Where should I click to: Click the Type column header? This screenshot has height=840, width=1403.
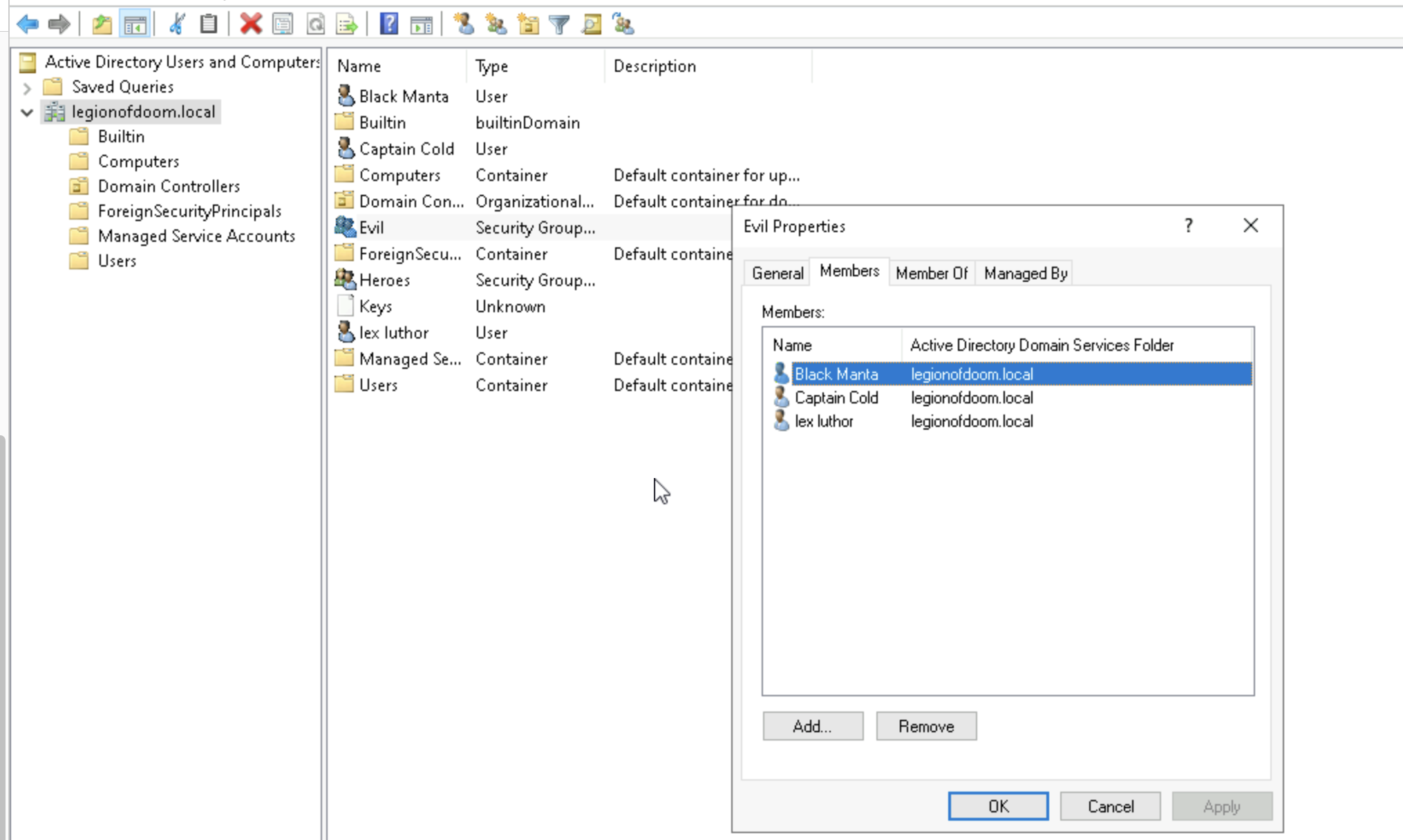coord(491,66)
